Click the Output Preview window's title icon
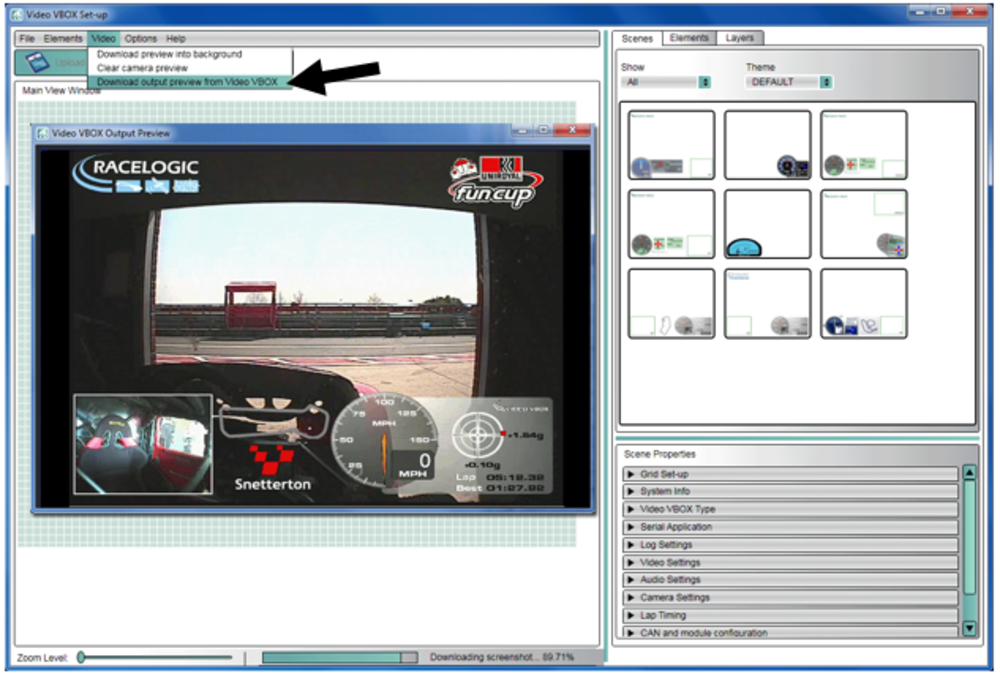 pyautogui.click(x=43, y=133)
